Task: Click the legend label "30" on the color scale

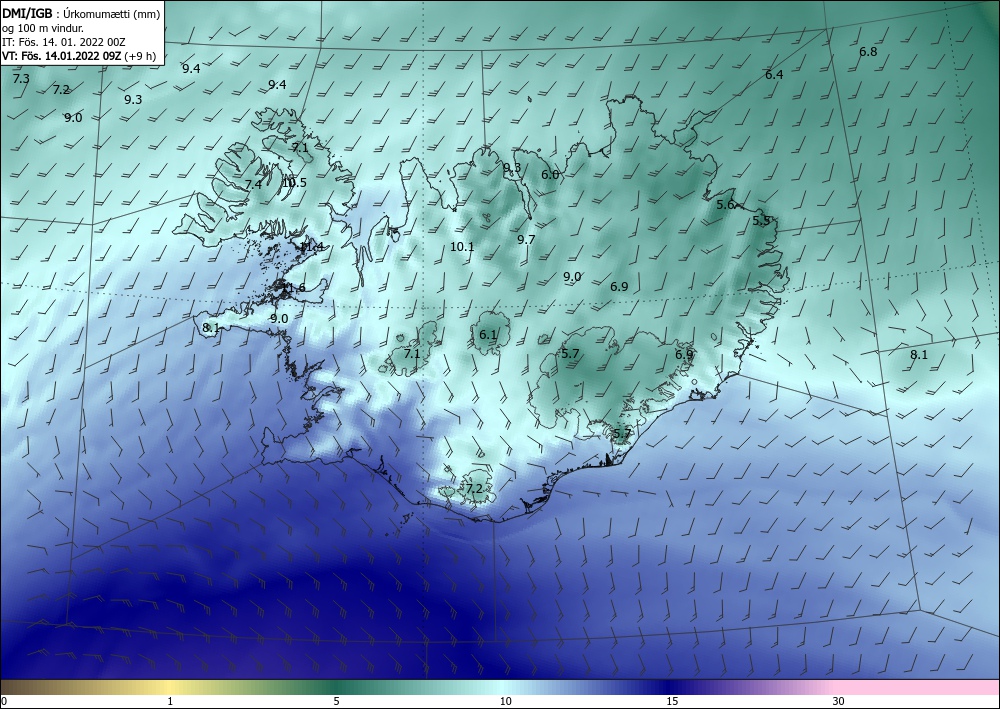Action: 839,701
